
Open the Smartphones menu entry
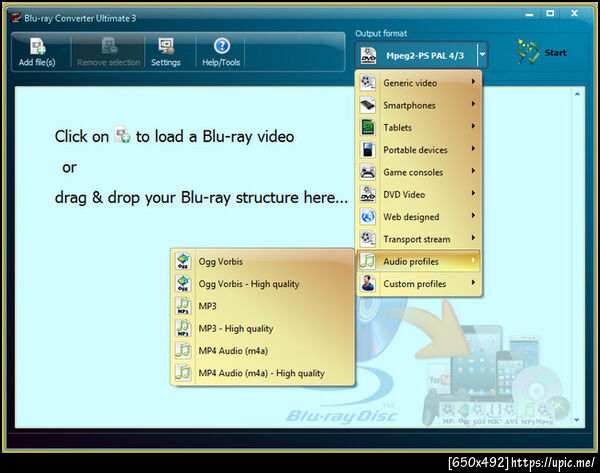(x=419, y=105)
